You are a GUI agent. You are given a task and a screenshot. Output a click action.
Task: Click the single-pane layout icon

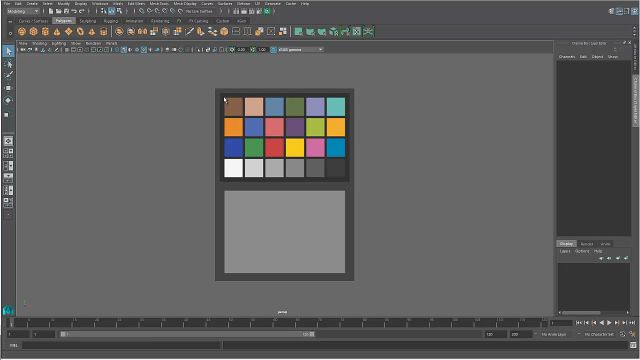(8, 141)
